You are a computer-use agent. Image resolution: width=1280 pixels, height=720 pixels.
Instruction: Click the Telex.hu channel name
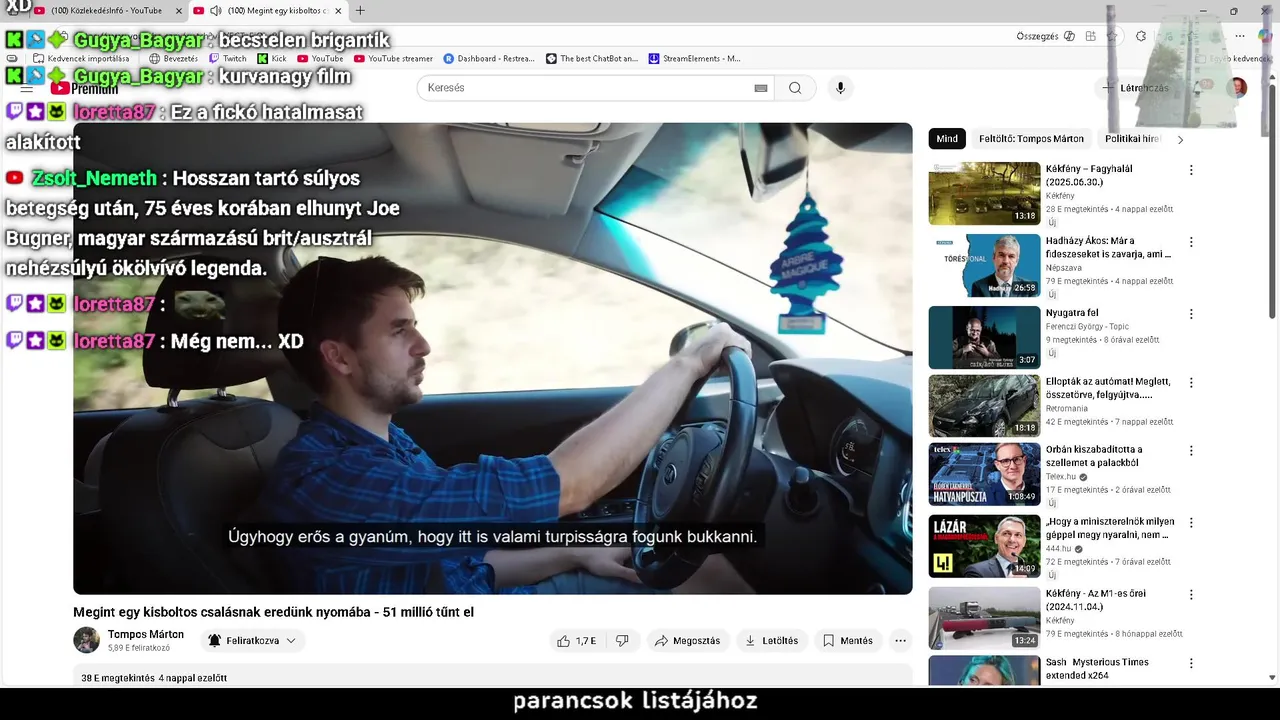(x=1061, y=477)
